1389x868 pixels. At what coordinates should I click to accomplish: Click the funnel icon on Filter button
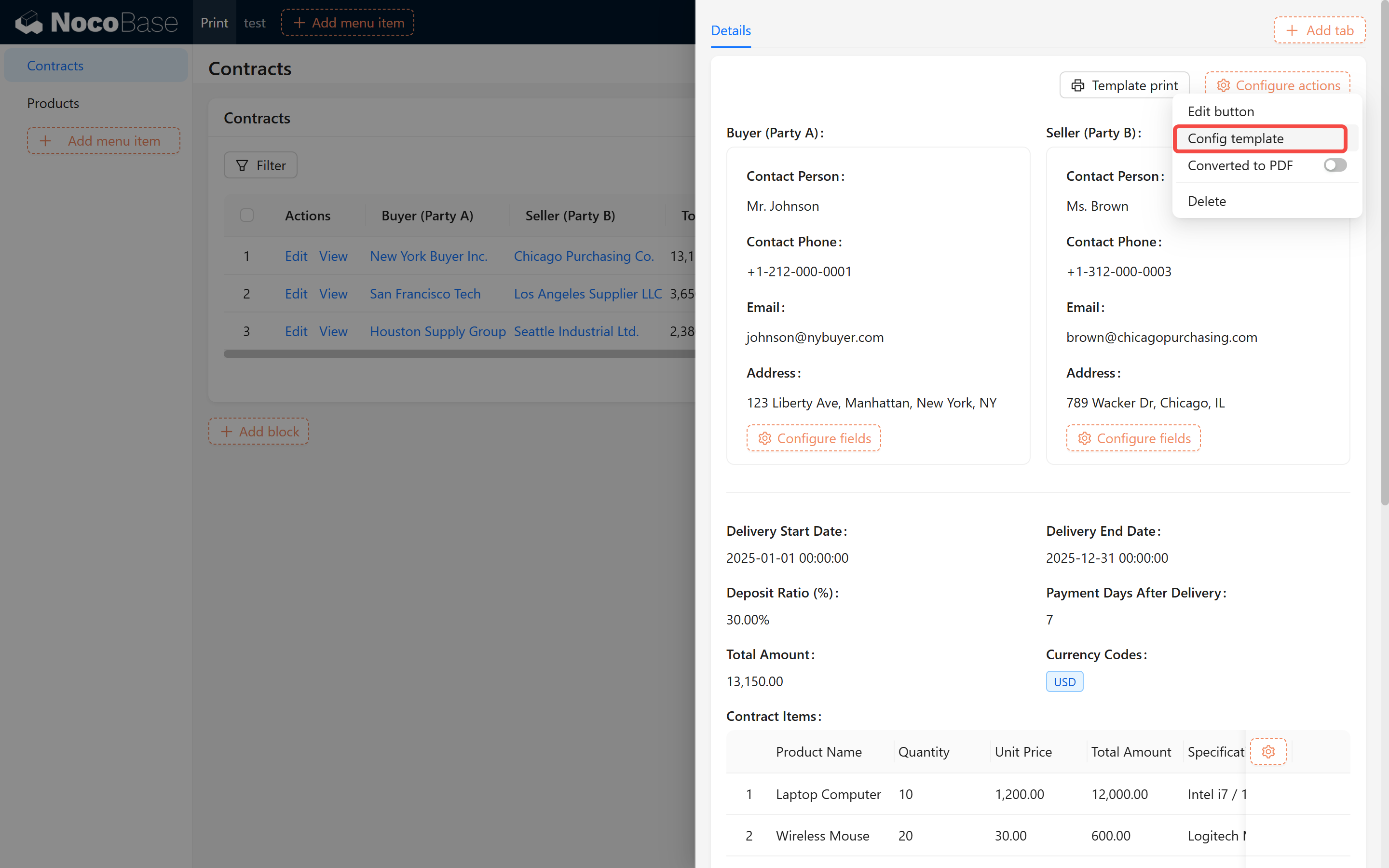pyautogui.click(x=242, y=165)
